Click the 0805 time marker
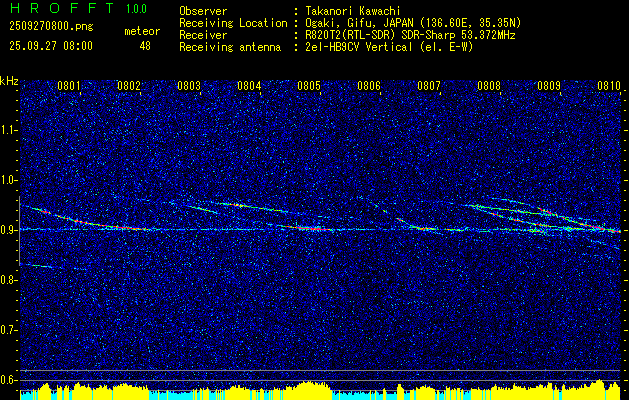629x400 pixels. (x=309, y=86)
